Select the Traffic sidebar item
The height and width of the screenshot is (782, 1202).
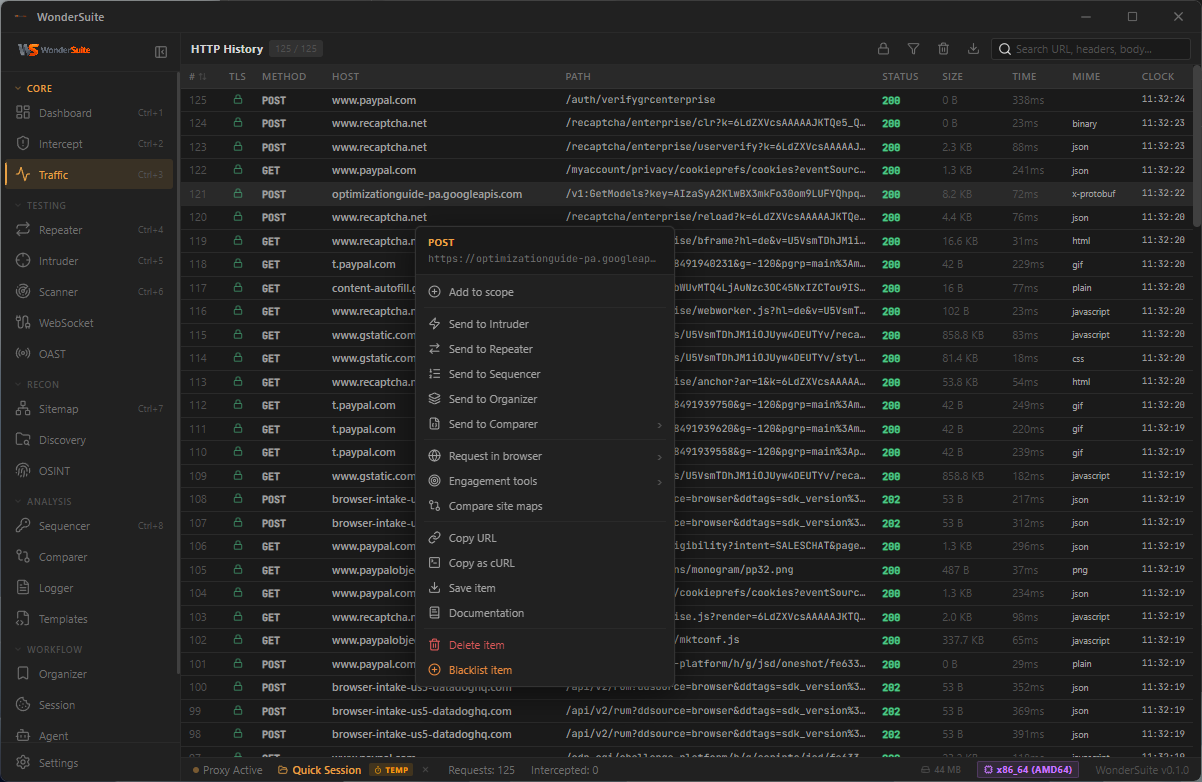[x=88, y=175]
